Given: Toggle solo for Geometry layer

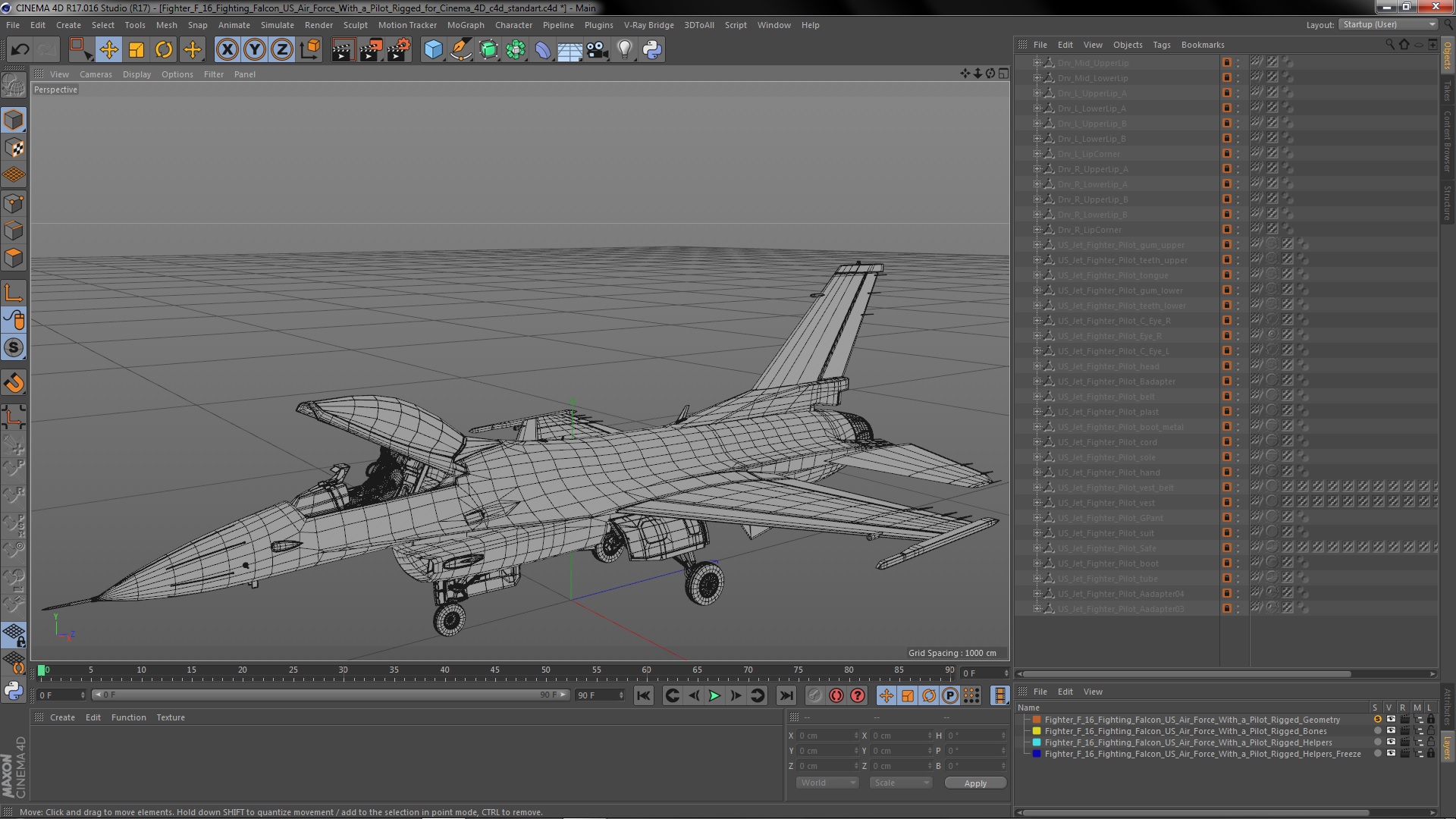Looking at the screenshot, I should point(1377,720).
